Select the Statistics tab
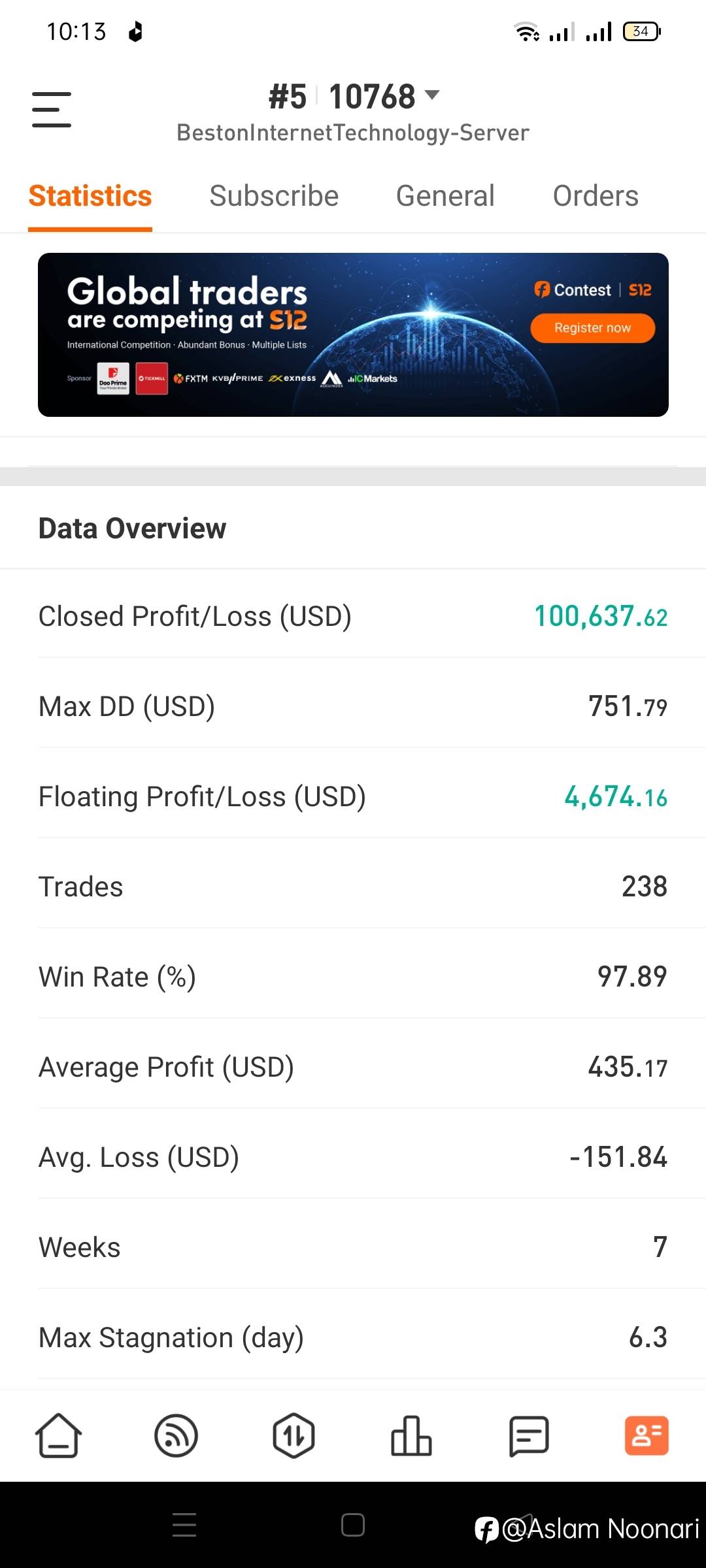This screenshot has width=706, height=1568. [x=90, y=196]
